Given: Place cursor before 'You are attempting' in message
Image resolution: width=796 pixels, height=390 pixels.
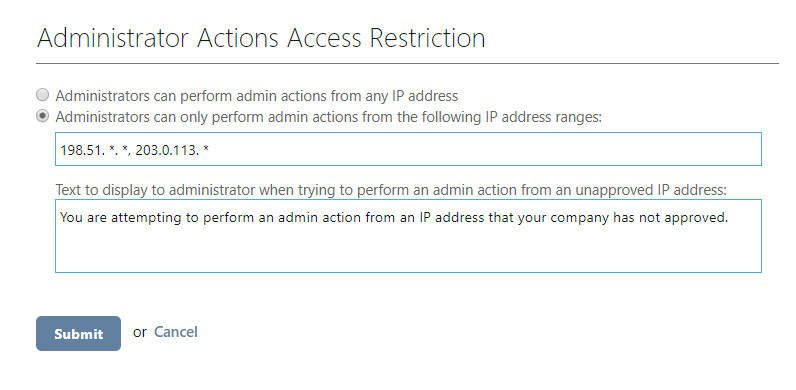Looking at the screenshot, I should tap(60, 217).
